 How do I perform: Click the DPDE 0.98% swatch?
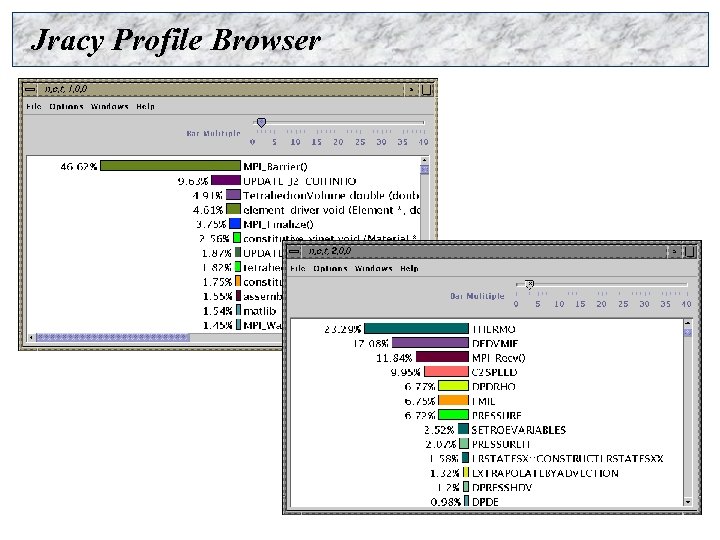click(x=467, y=501)
